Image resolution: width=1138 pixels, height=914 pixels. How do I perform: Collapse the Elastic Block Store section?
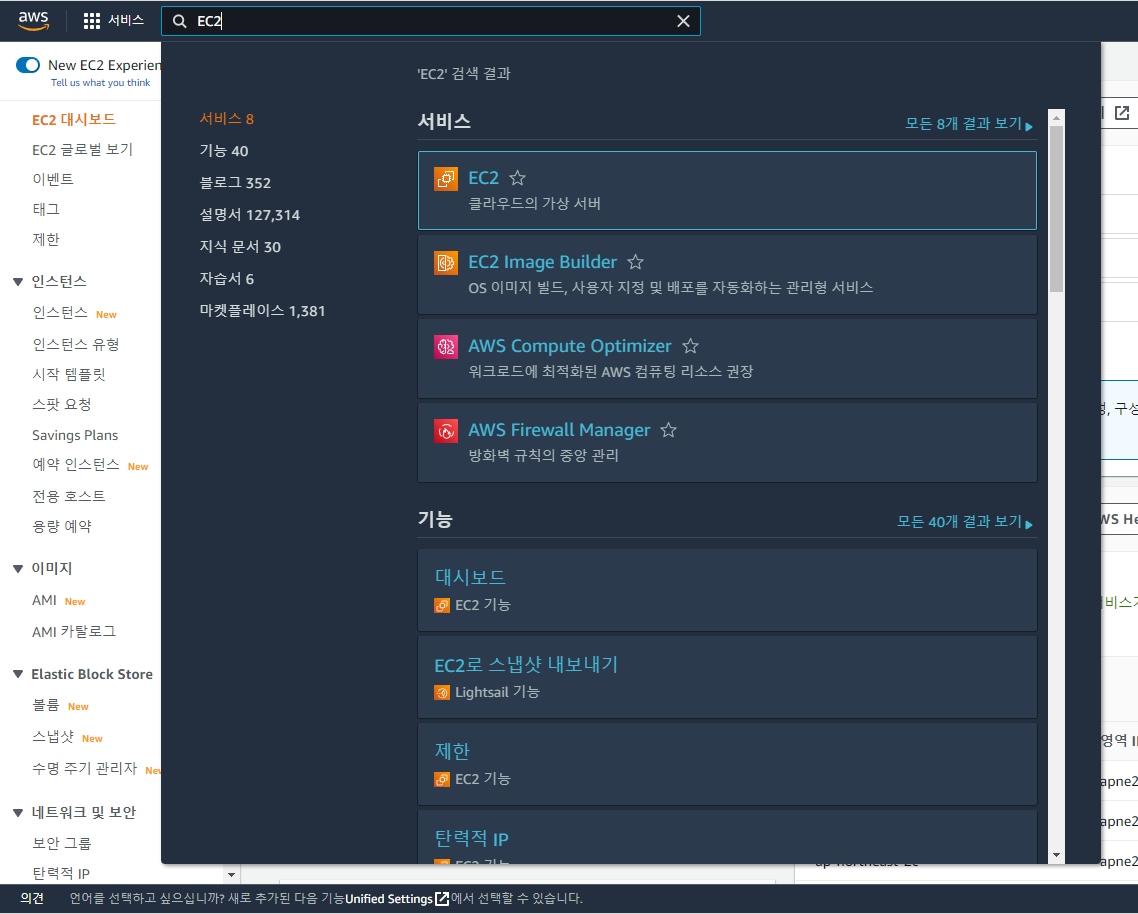(x=18, y=674)
